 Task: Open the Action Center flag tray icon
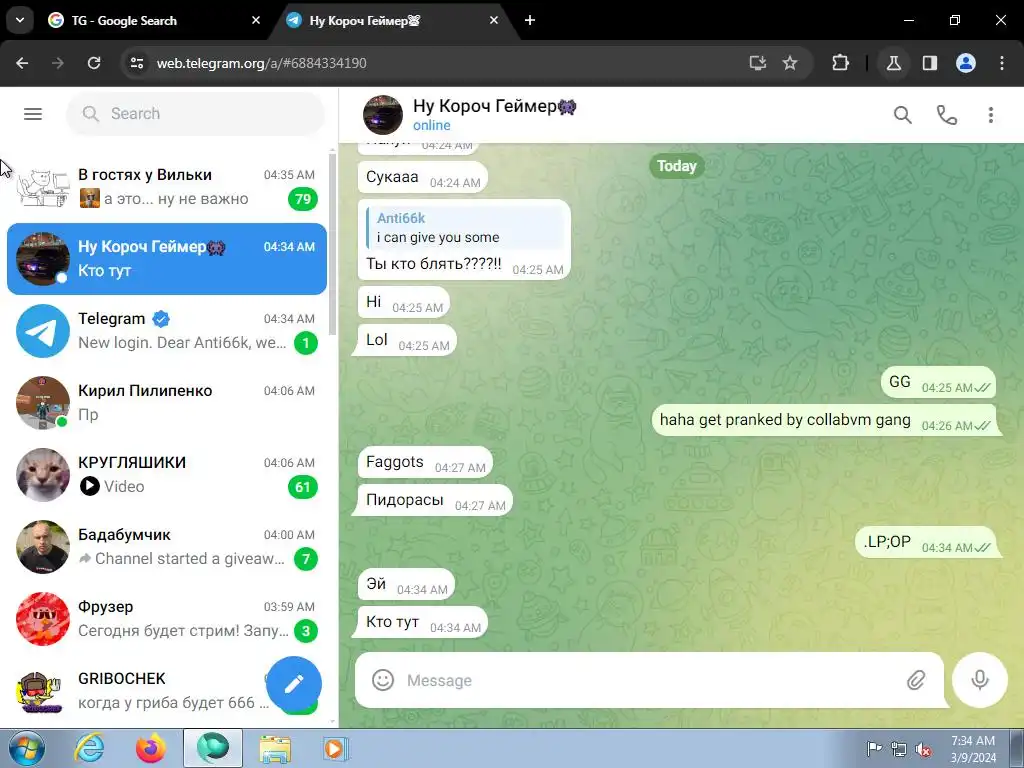(x=874, y=749)
